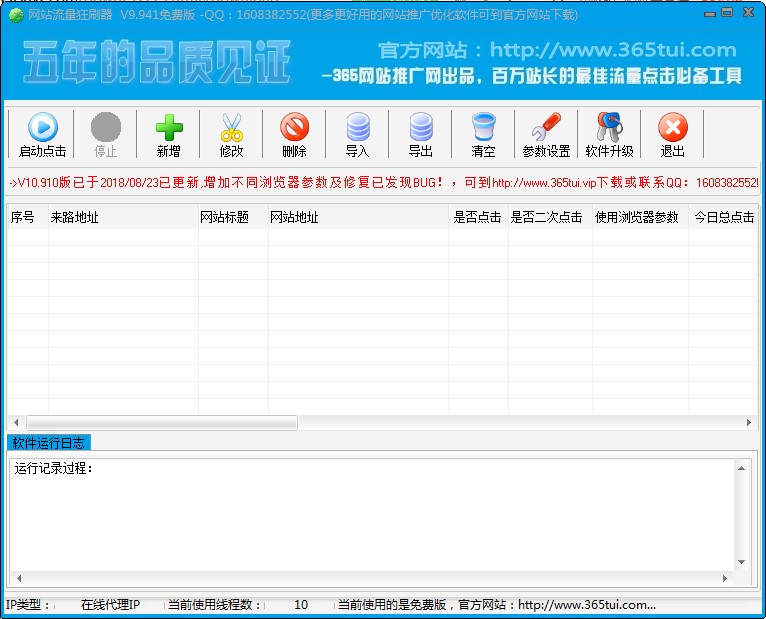Click the log panel scroll-up arrow
The width and height of the screenshot is (766, 619).
click(x=741, y=468)
